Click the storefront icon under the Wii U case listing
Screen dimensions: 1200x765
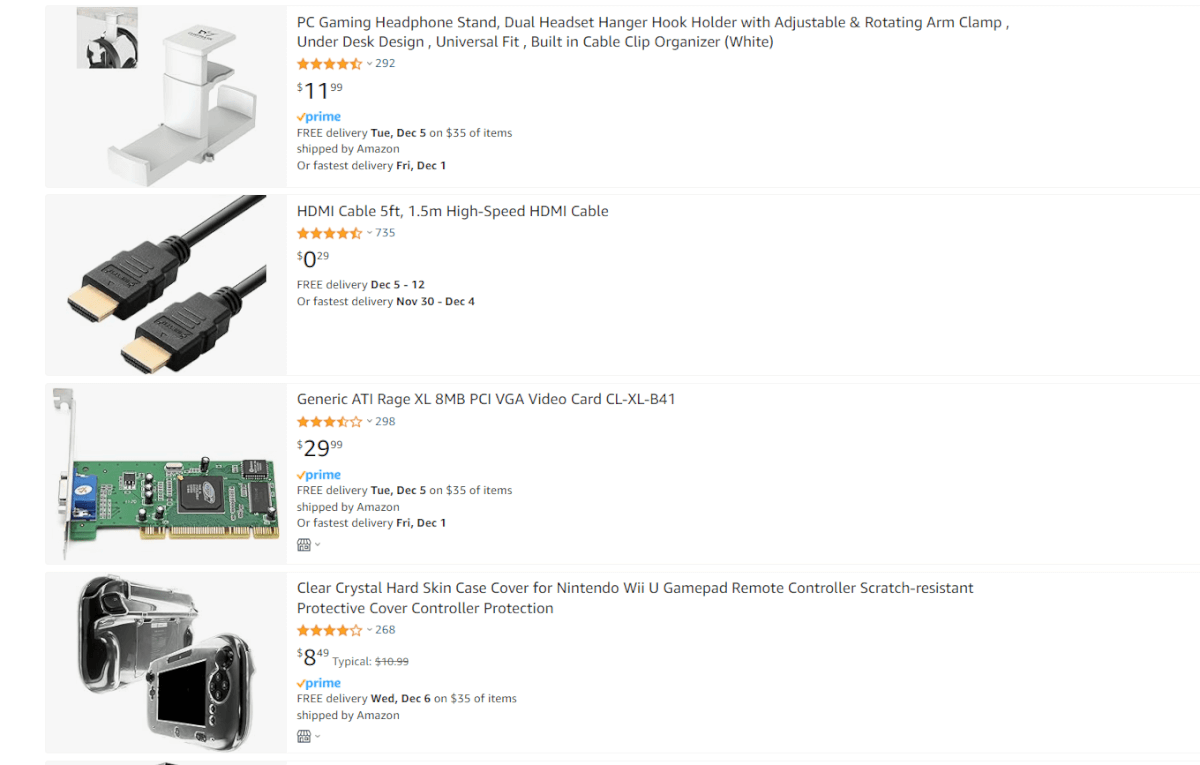(303, 736)
